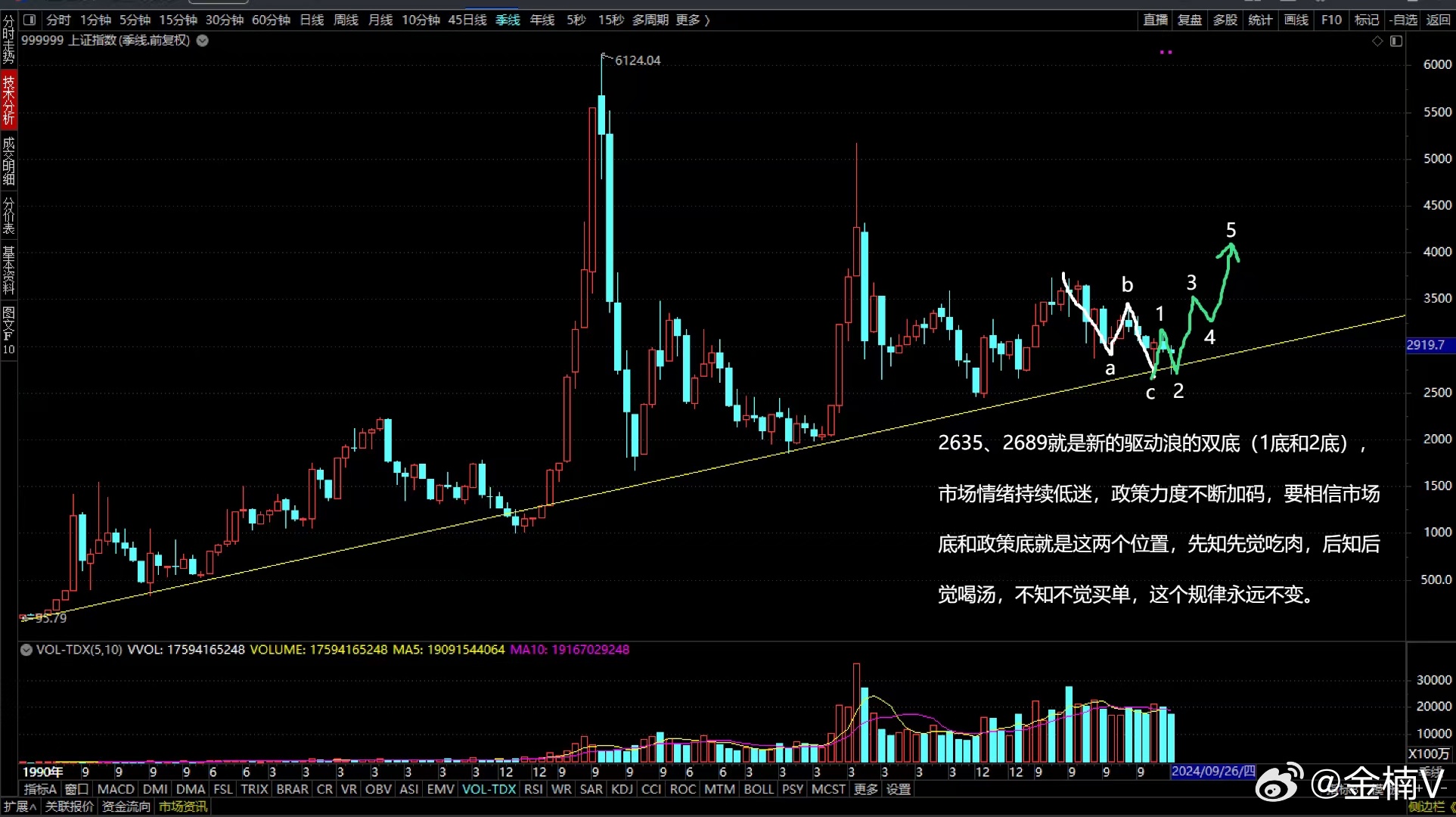Select the BRAR indicator

292,789
